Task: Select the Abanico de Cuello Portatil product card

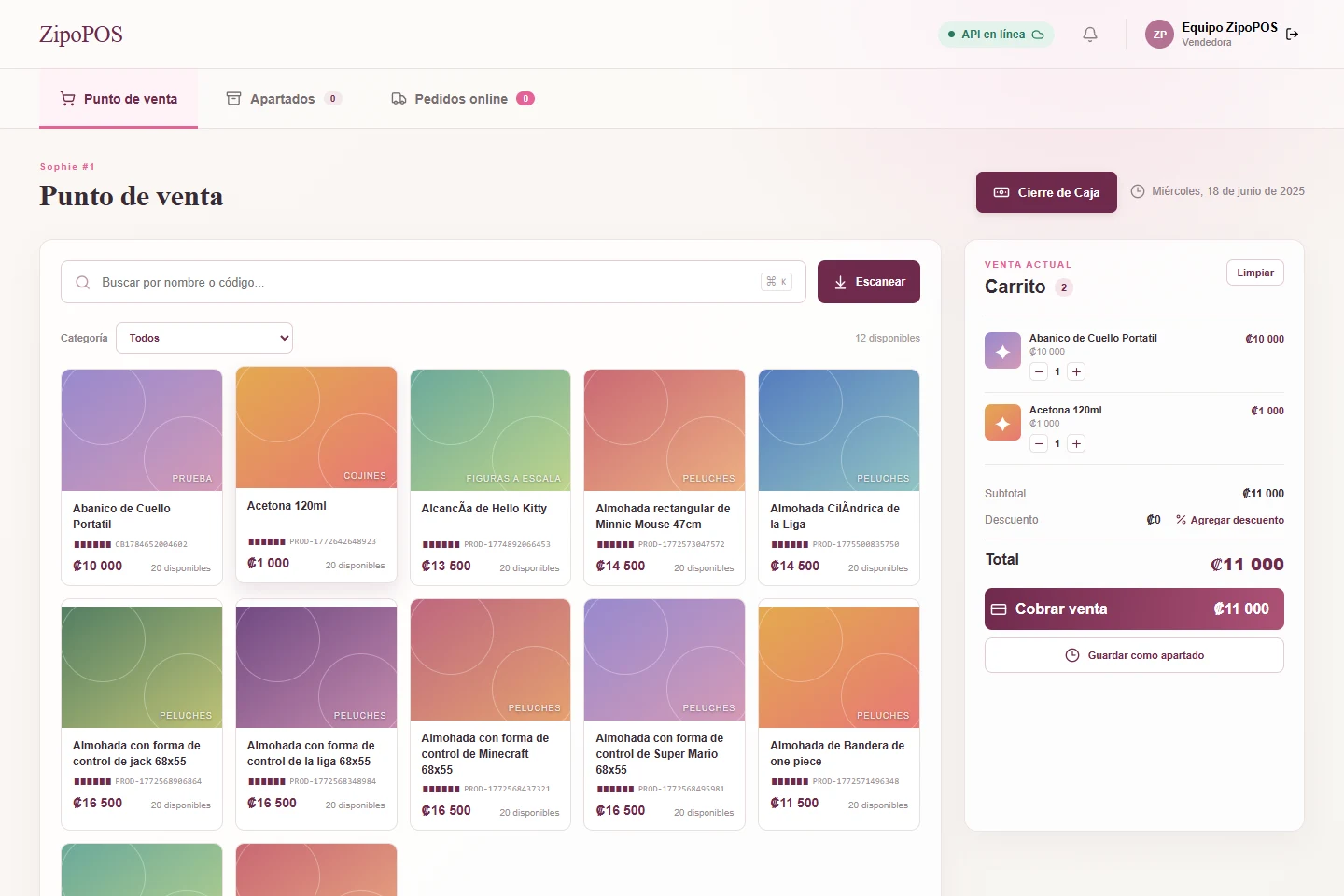Action: click(142, 477)
